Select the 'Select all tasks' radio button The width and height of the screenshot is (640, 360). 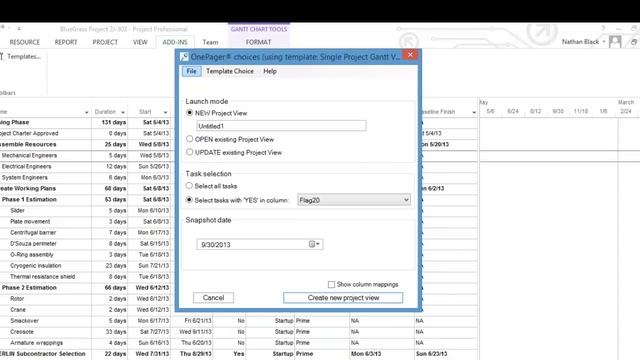tap(189, 186)
